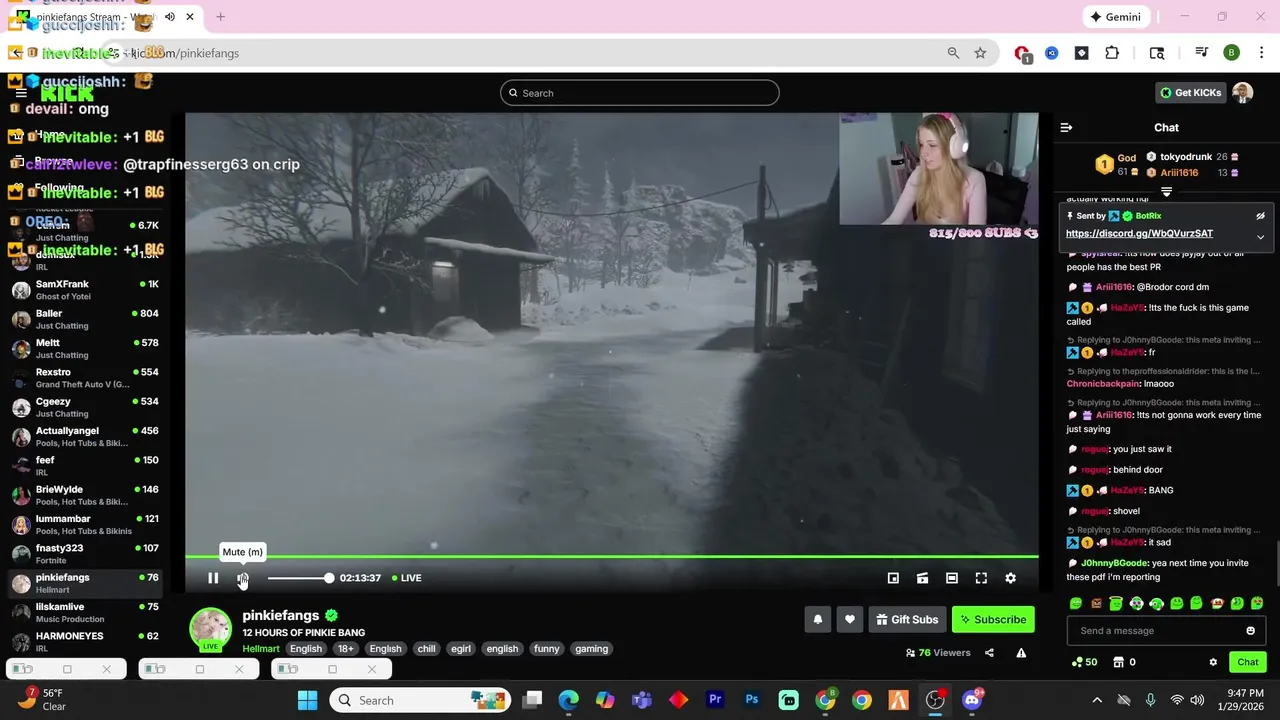The height and width of the screenshot is (720, 1280).
Task: Report the stream with warning icon
Action: click(1021, 653)
